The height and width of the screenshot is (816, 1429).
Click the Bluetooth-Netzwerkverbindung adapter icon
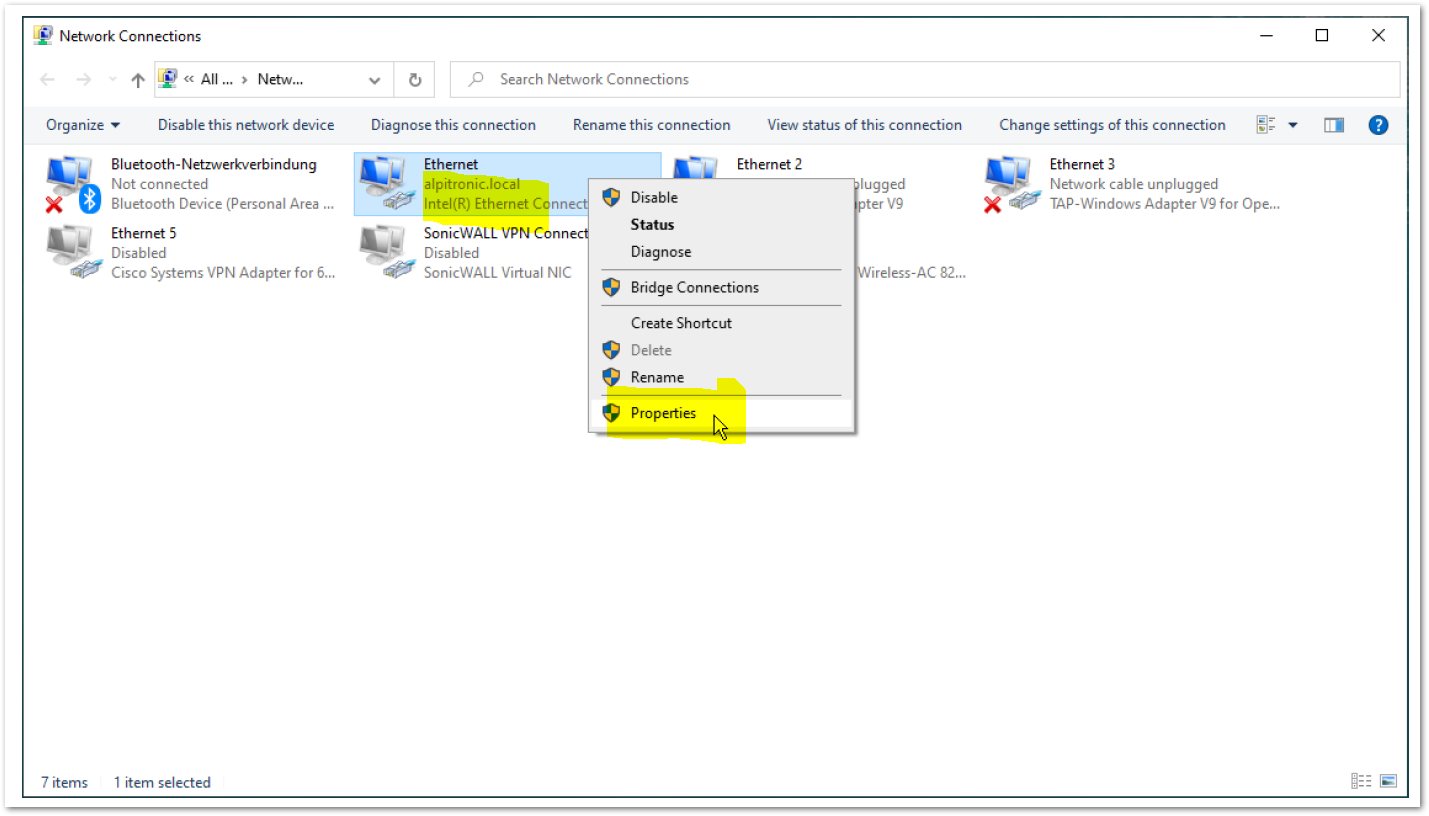pyautogui.click(x=72, y=184)
